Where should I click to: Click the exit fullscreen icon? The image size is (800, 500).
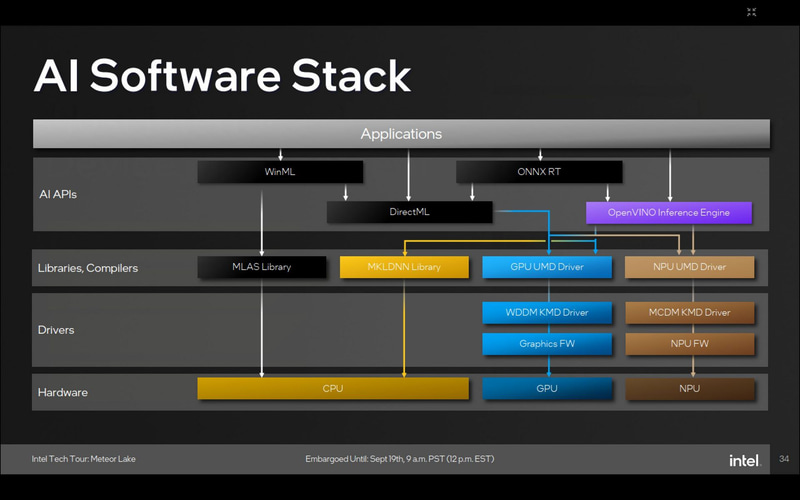pyautogui.click(x=751, y=12)
